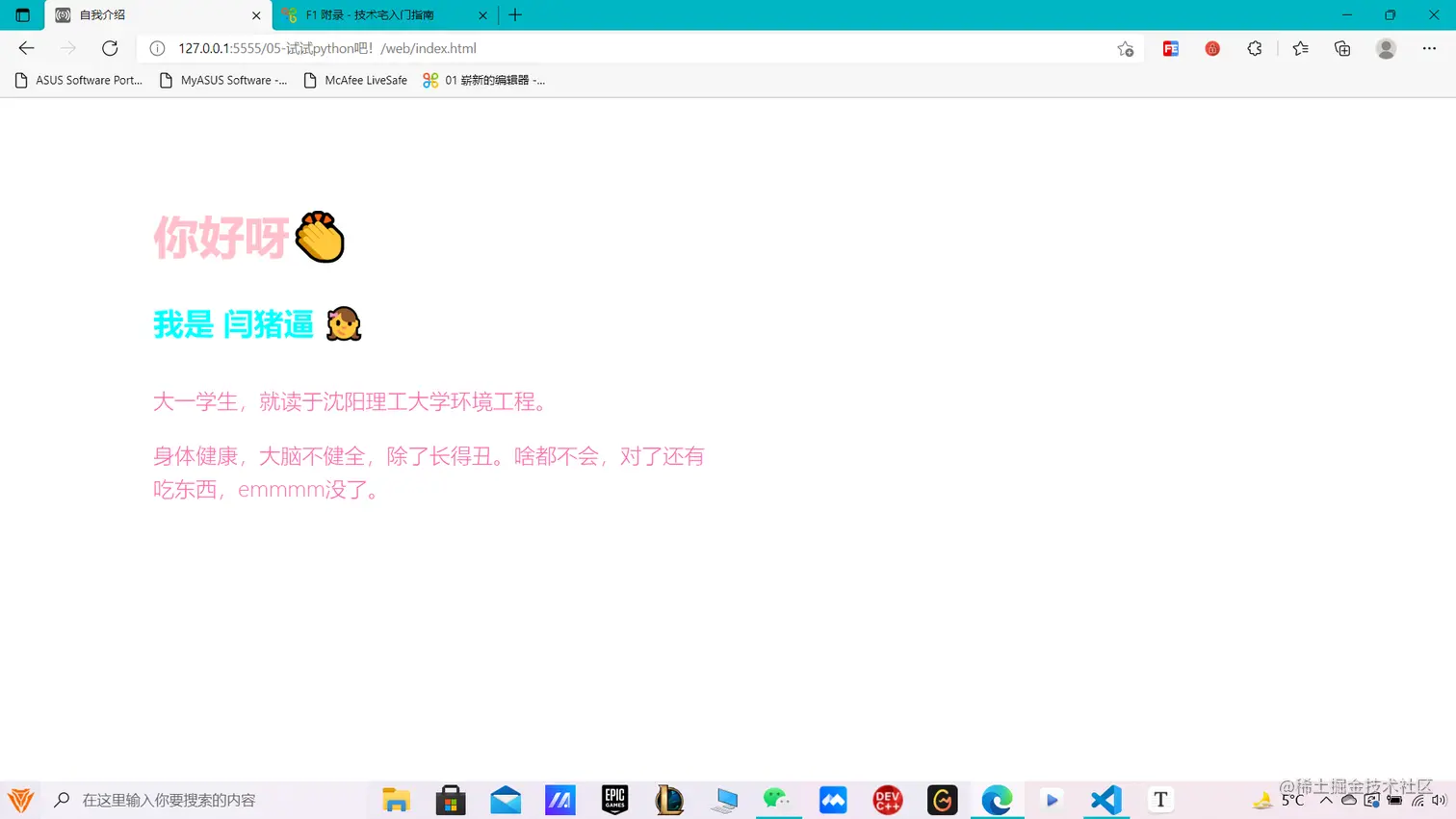Click the taskbar search box
The width and height of the screenshot is (1456, 819).
point(202,800)
